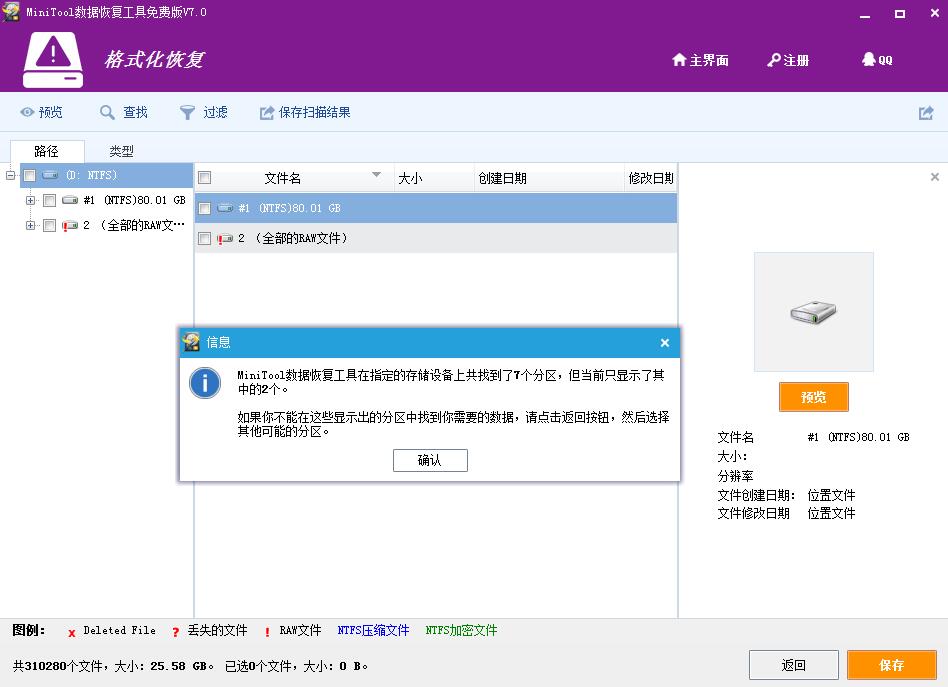The height and width of the screenshot is (687, 948).
Task: Maximize the MiniTool window
Action: coord(900,14)
